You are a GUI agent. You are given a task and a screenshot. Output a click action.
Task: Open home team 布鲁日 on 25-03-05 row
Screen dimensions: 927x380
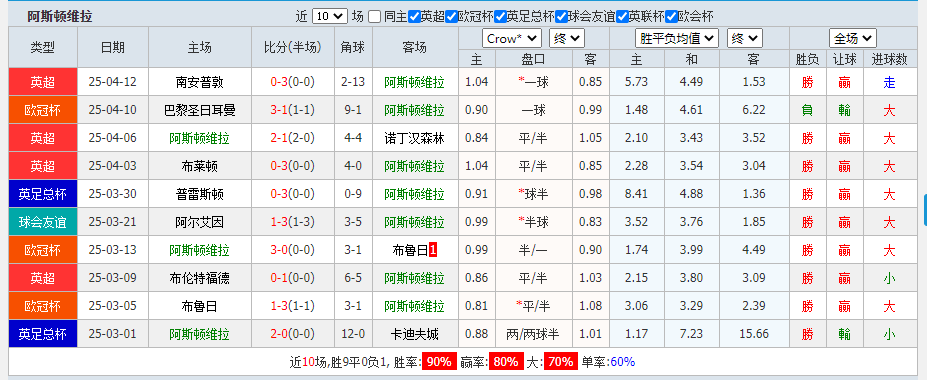[x=199, y=306]
